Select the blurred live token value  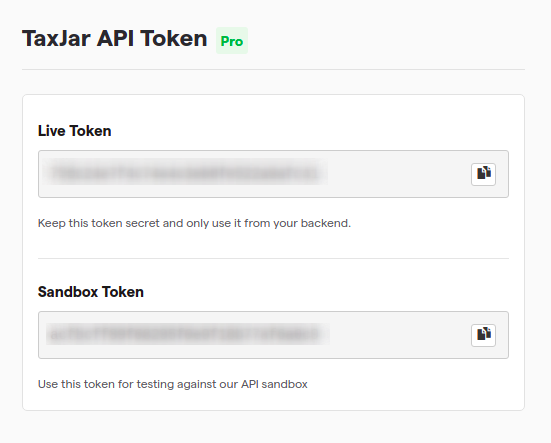pyautogui.click(x=185, y=172)
